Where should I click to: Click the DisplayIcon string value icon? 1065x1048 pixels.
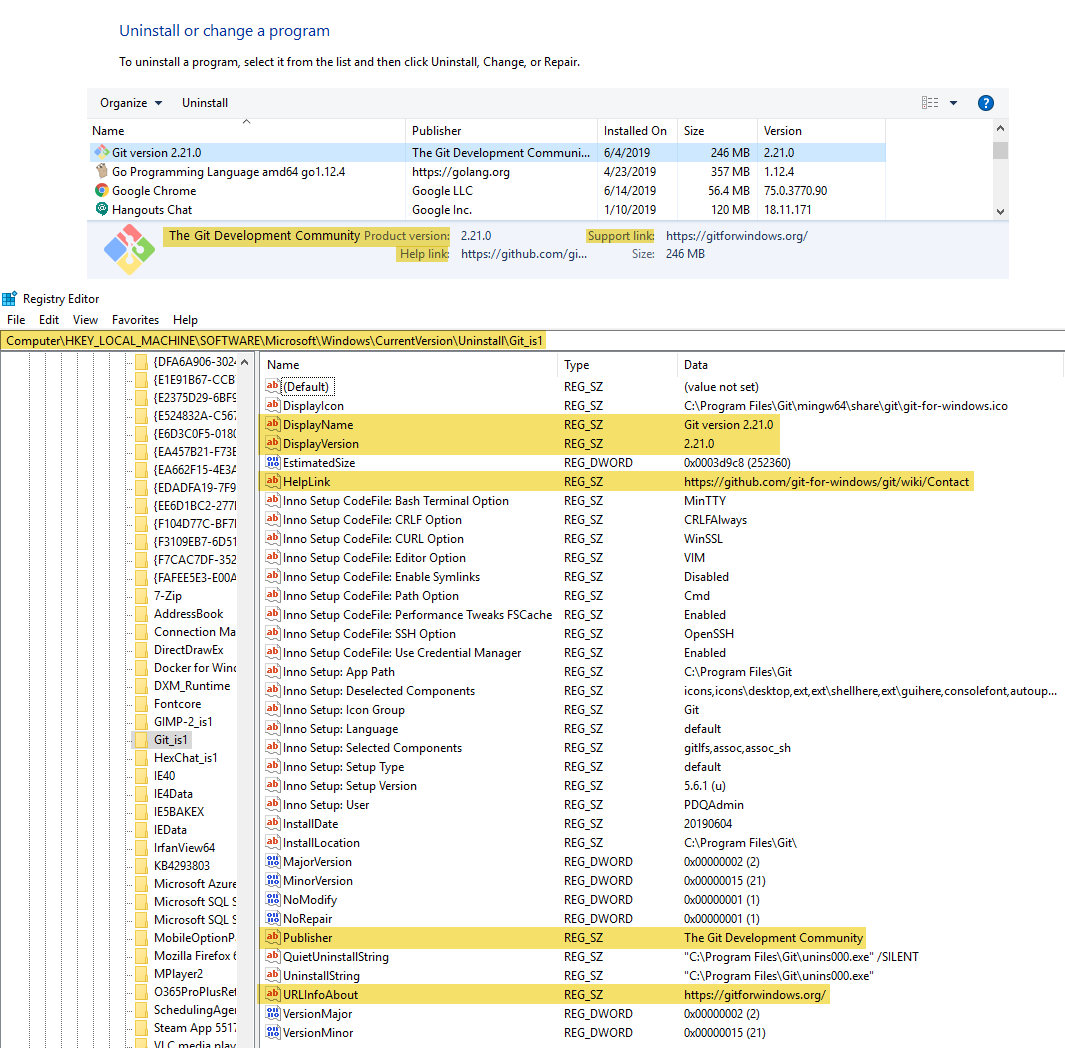pyautogui.click(x=272, y=405)
